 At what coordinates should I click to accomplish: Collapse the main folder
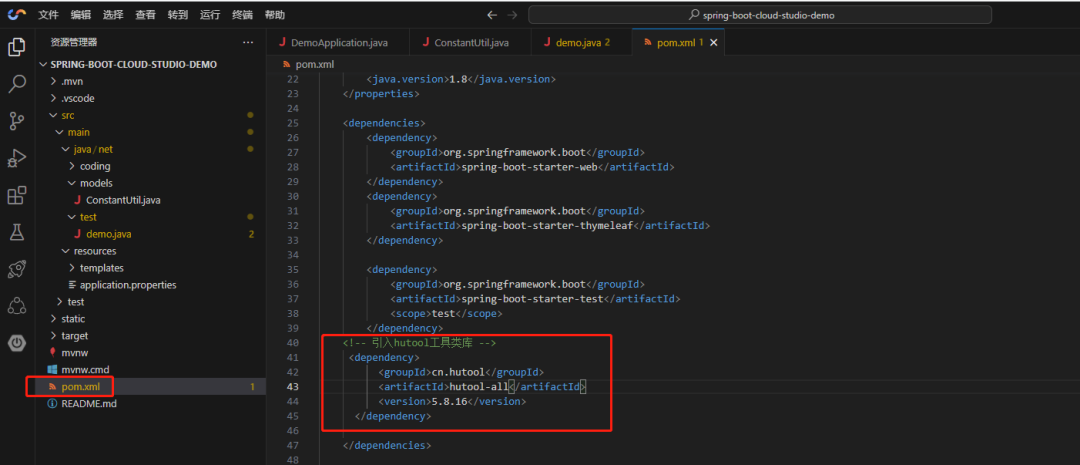(150, 132)
